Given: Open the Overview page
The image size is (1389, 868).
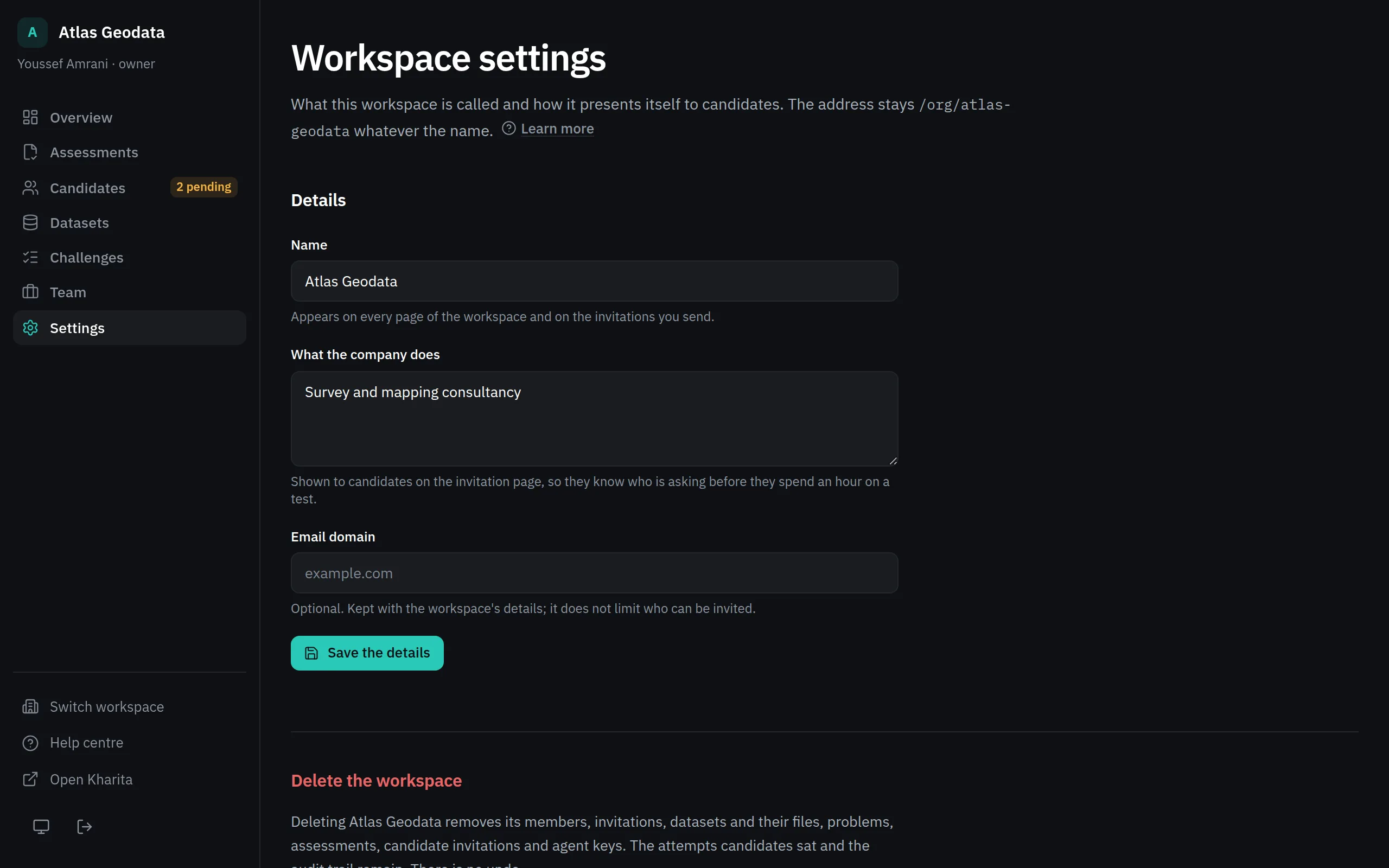Looking at the screenshot, I should coord(129,118).
